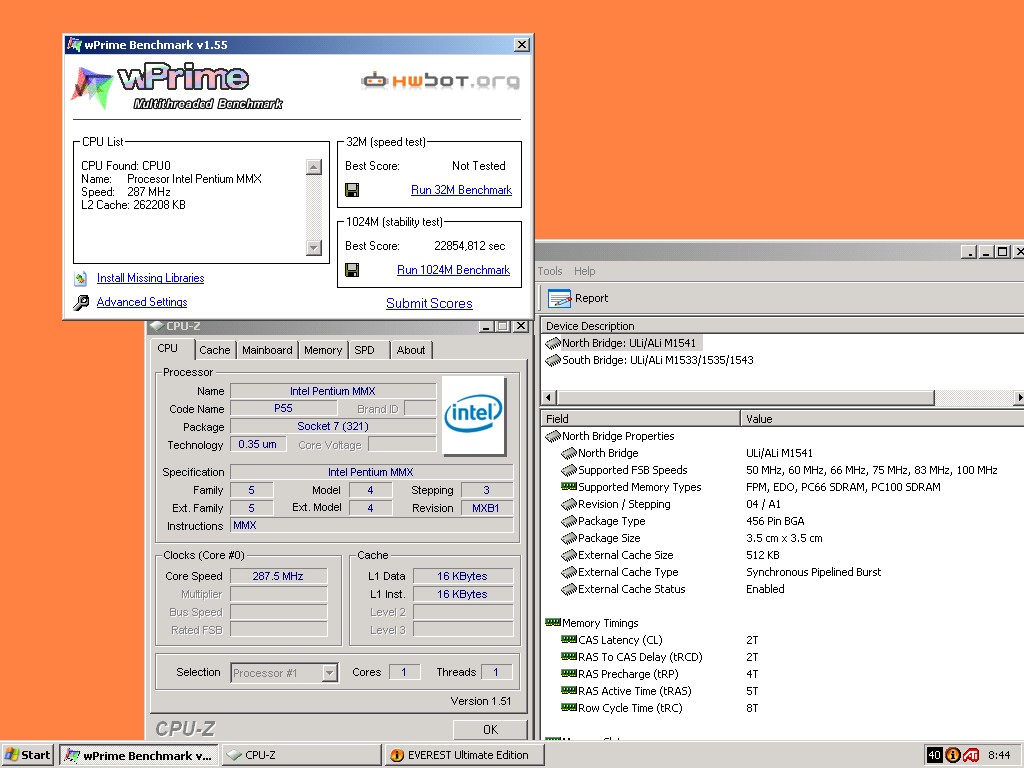Select the RAS Precharge (tRP) row
Screen dimensions: 1024x768
782,674
